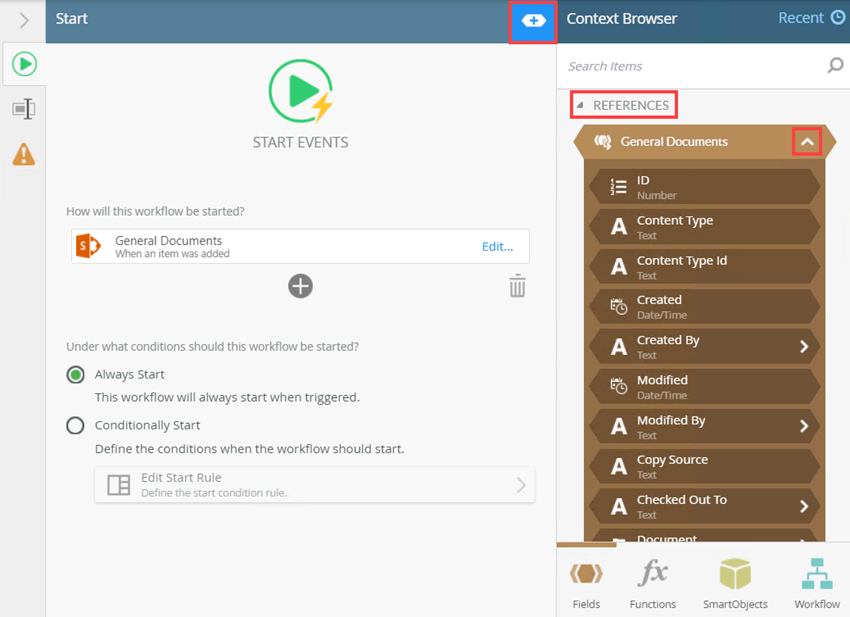Select the Copy Source text field
Screen dimensions: 850x617
[705, 467]
